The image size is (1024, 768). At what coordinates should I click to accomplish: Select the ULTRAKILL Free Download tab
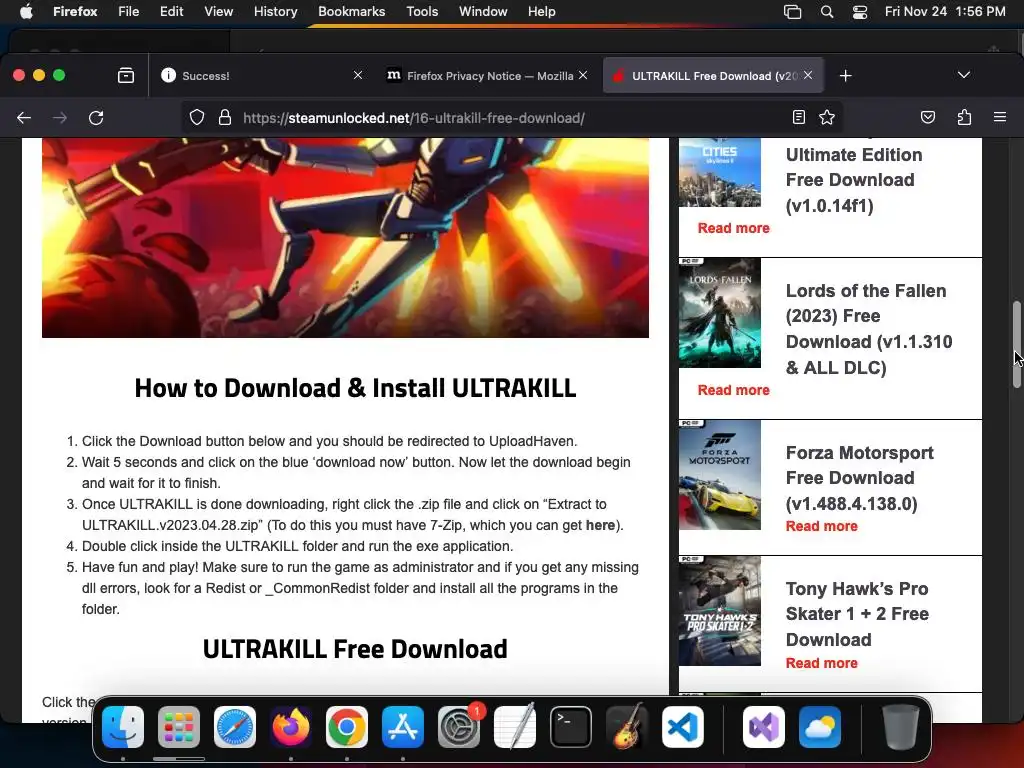click(x=712, y=76)
